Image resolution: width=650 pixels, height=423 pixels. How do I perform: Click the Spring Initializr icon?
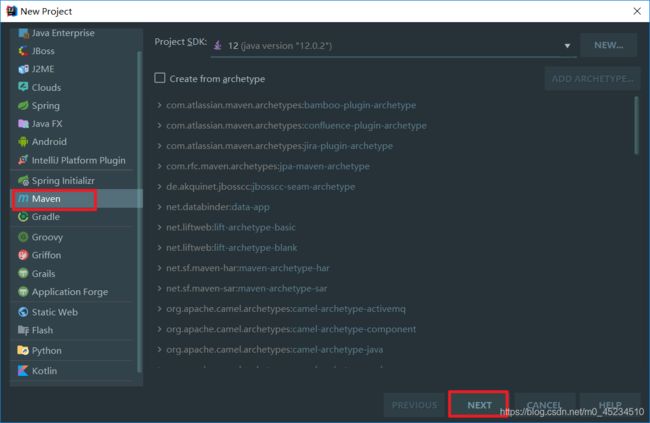click(23, 180)
